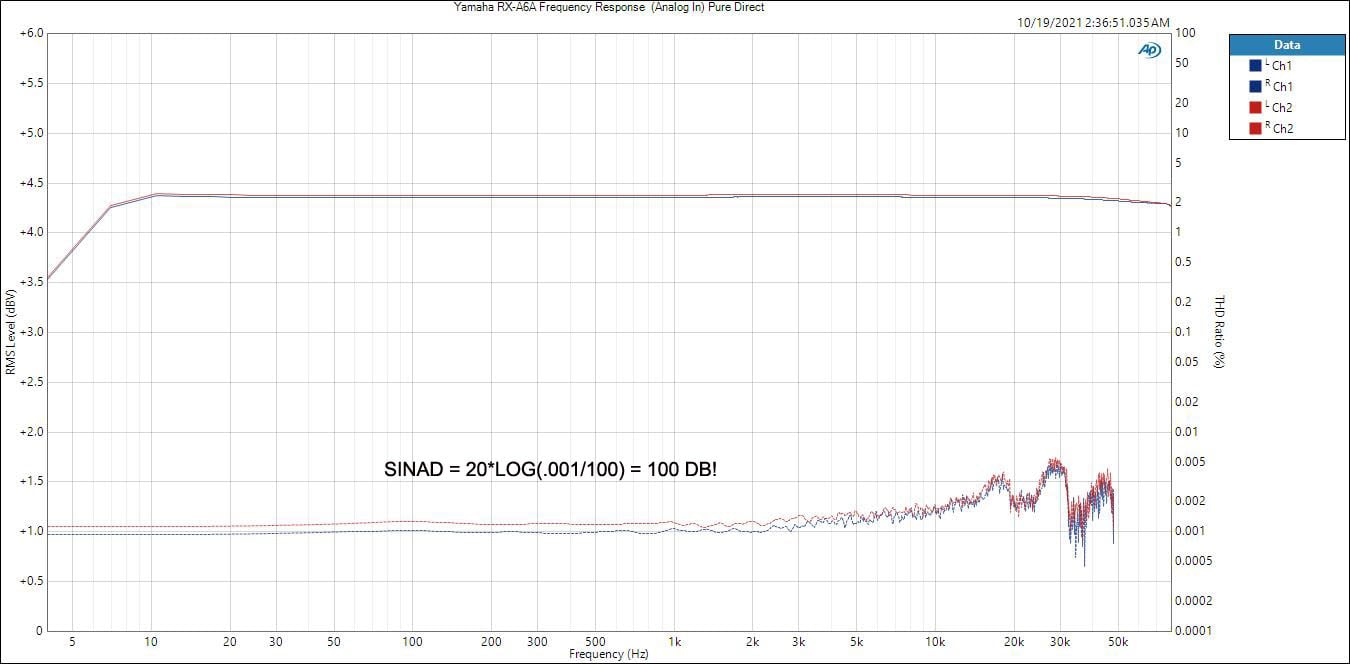
Task: Click the 0.0001 tick on the THD axis
Action: coord(1195,631)
